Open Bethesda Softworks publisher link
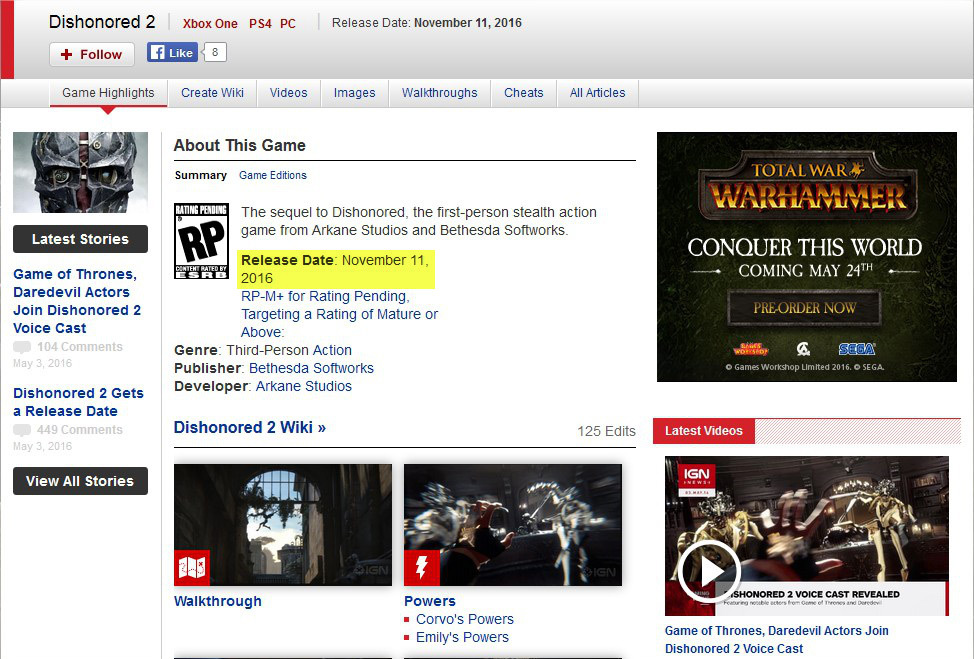The image size is (974, 659). (x=311, y=368)
